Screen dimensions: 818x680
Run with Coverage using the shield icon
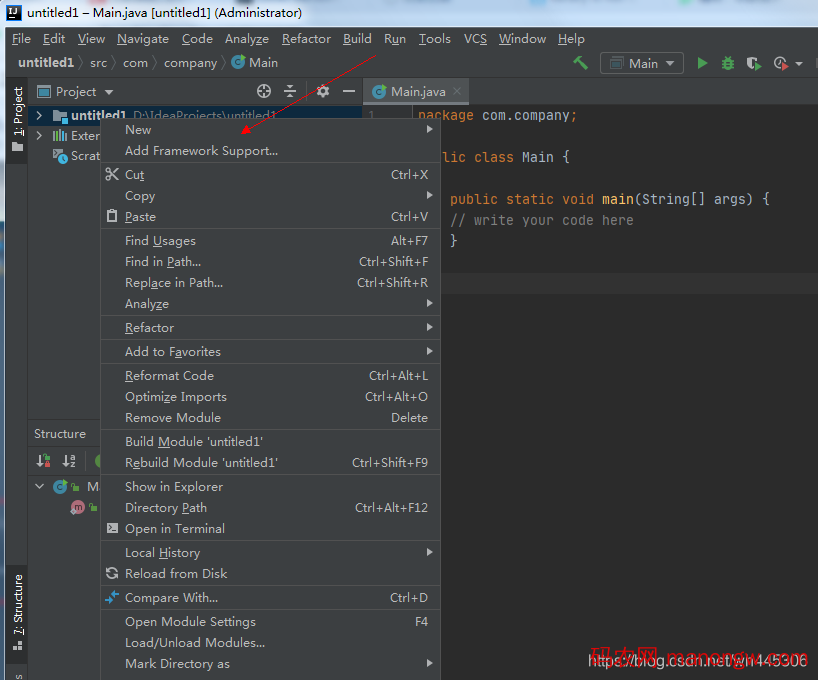[x=753, y=63]
